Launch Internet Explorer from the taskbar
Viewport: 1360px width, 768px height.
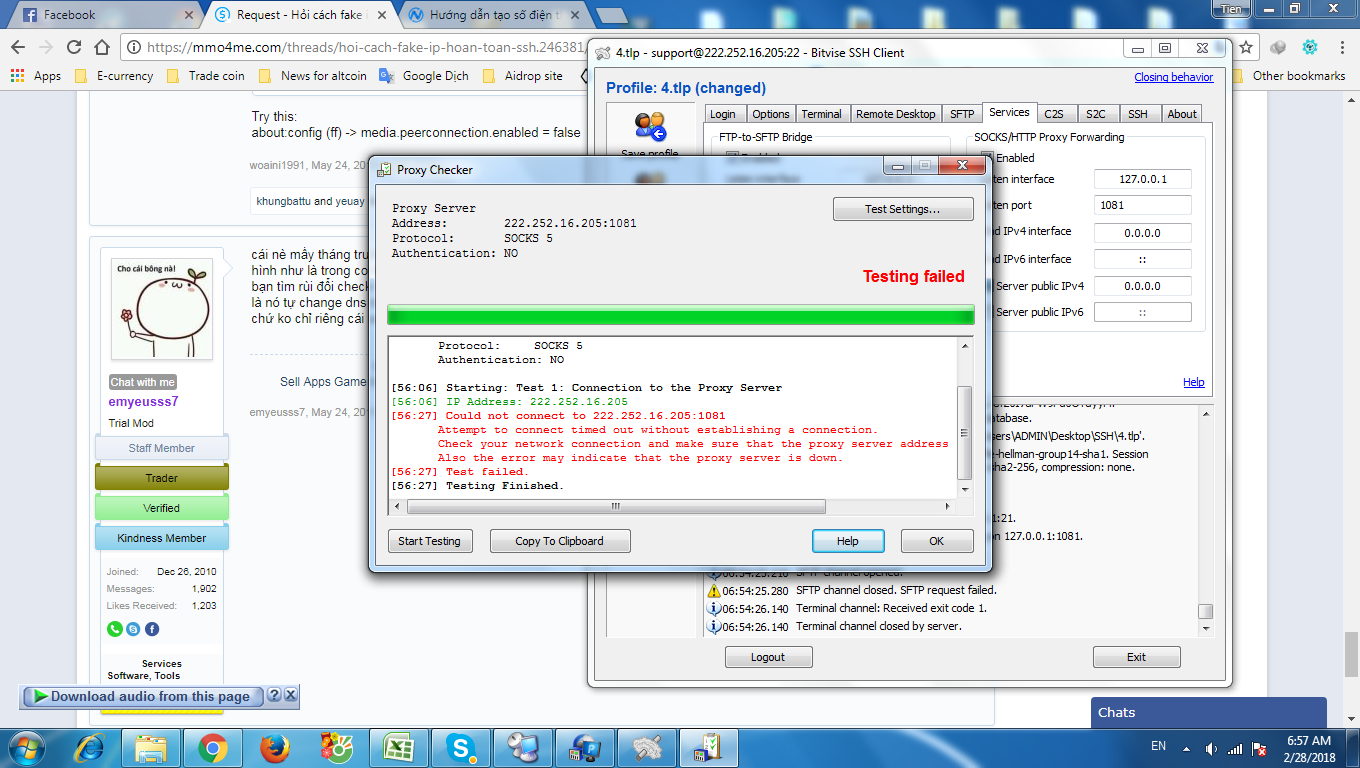(x=89, y=747)
